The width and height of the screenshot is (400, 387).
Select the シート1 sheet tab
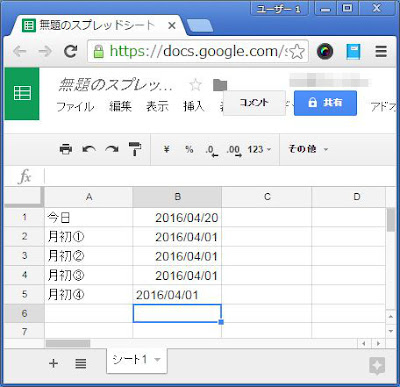pyautogui.click(x=137, y=360)
